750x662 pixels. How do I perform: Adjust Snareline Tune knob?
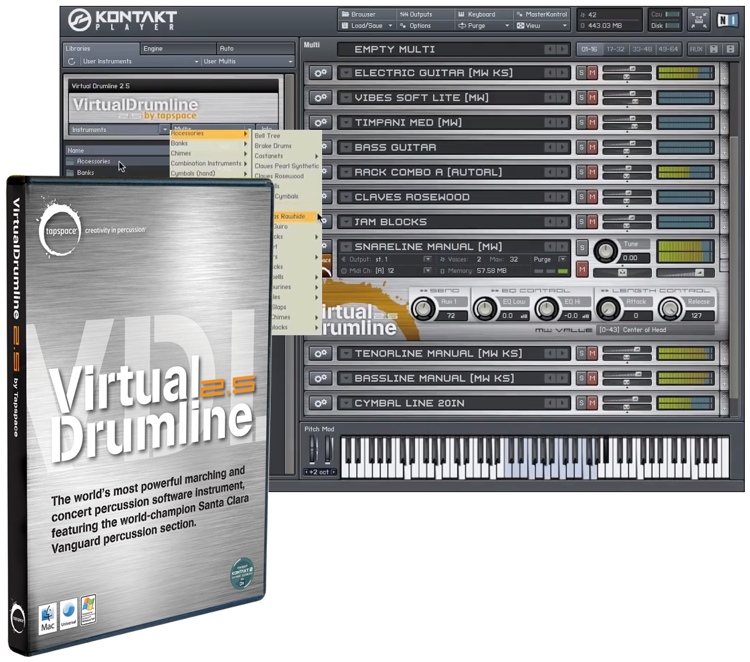pyautogui.click(x=606, y=251)
